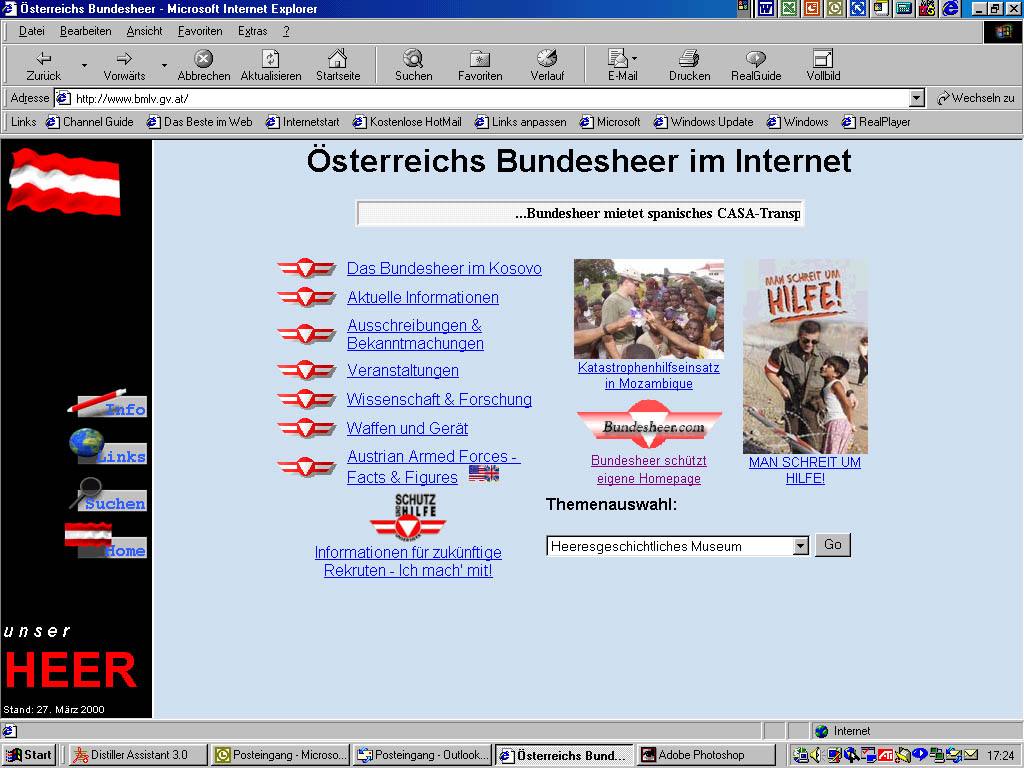Switch to Adobe Photoshop in taskbar
Image resolution: width=1024 pixels, height=768 pixels.
[x=706, y=755]
